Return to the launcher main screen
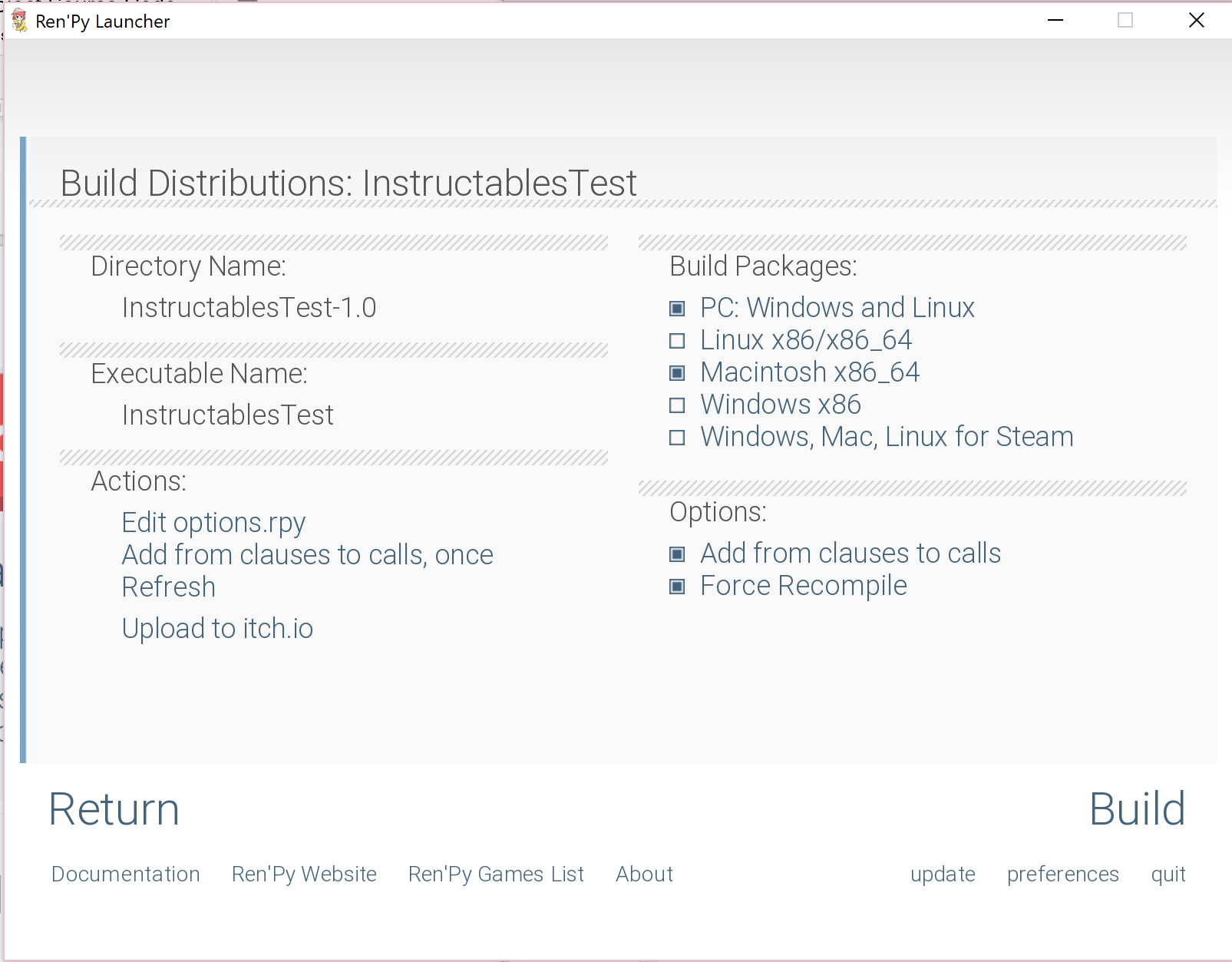The height and width of the screenshot is (962, 1232). coord(113,808)
